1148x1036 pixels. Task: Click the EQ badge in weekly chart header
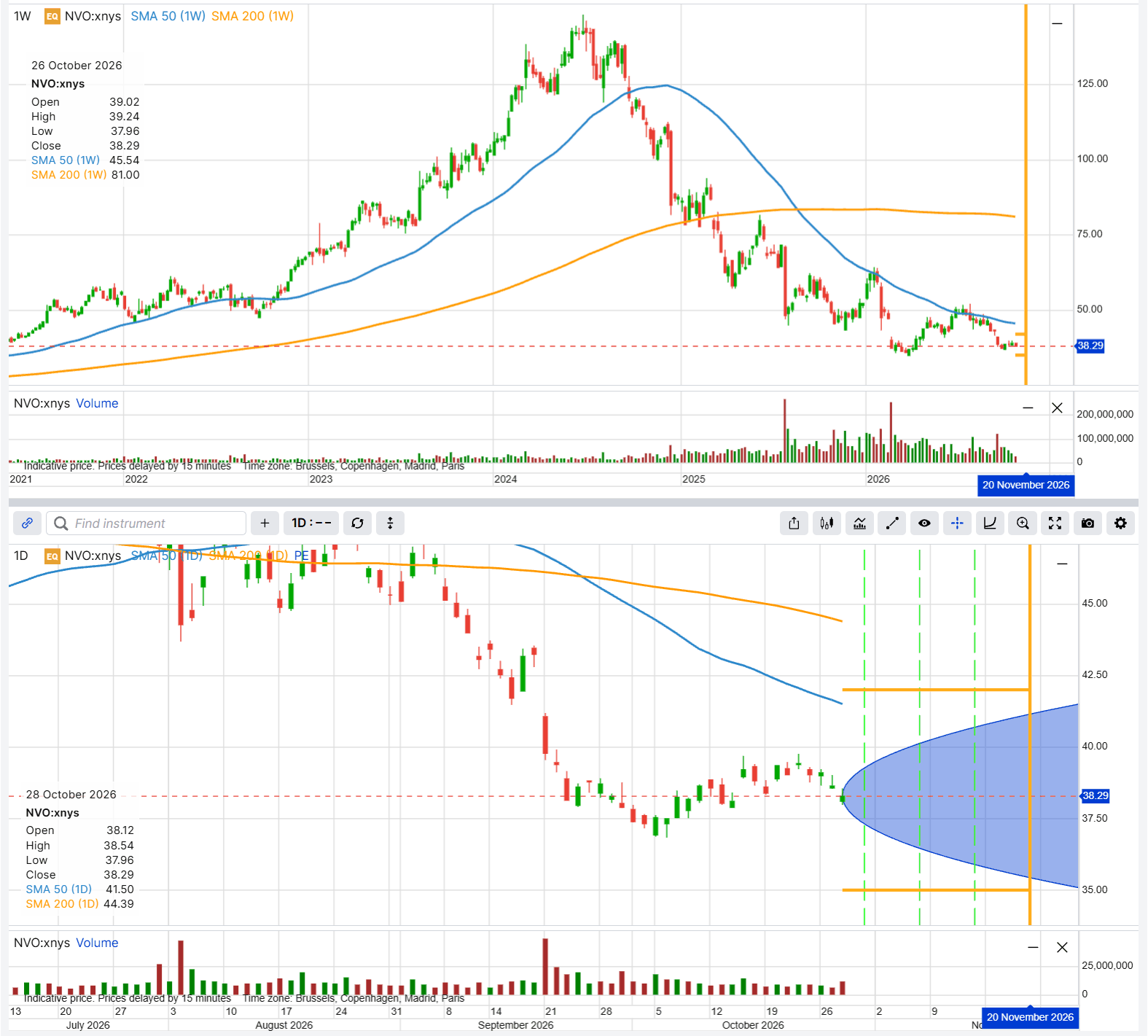point(52,16)
